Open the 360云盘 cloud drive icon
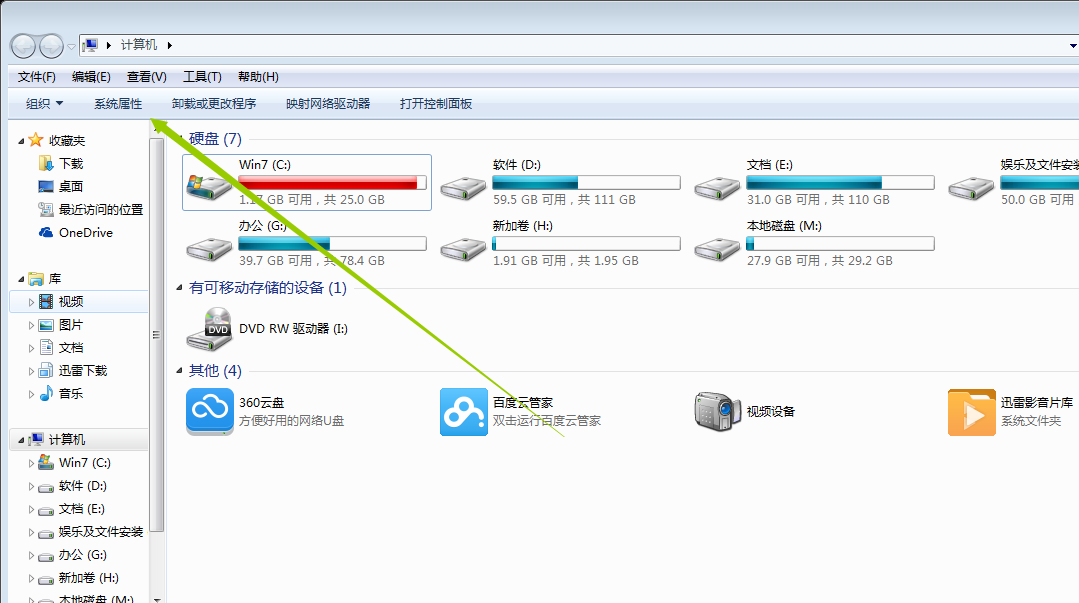 coord(209,412)
